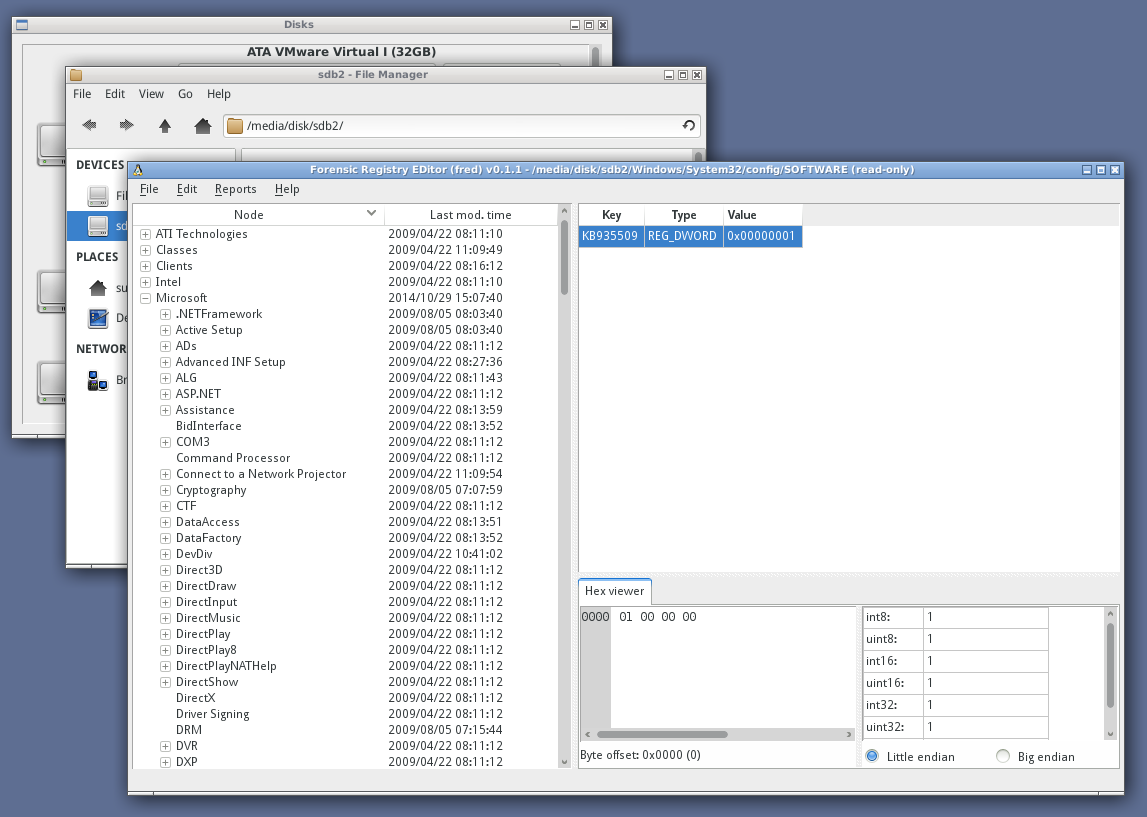The image size is (1147, 817).
Task: Select the highlighted sdb2 drive device icon
Action: click(98, 226)
